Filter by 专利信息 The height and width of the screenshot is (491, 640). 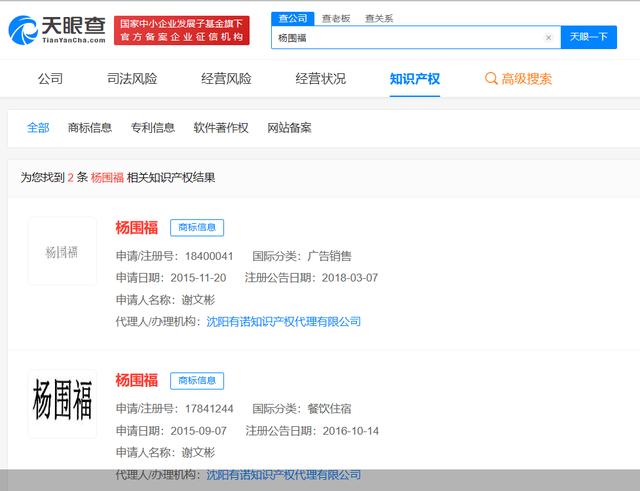(153, 128)
